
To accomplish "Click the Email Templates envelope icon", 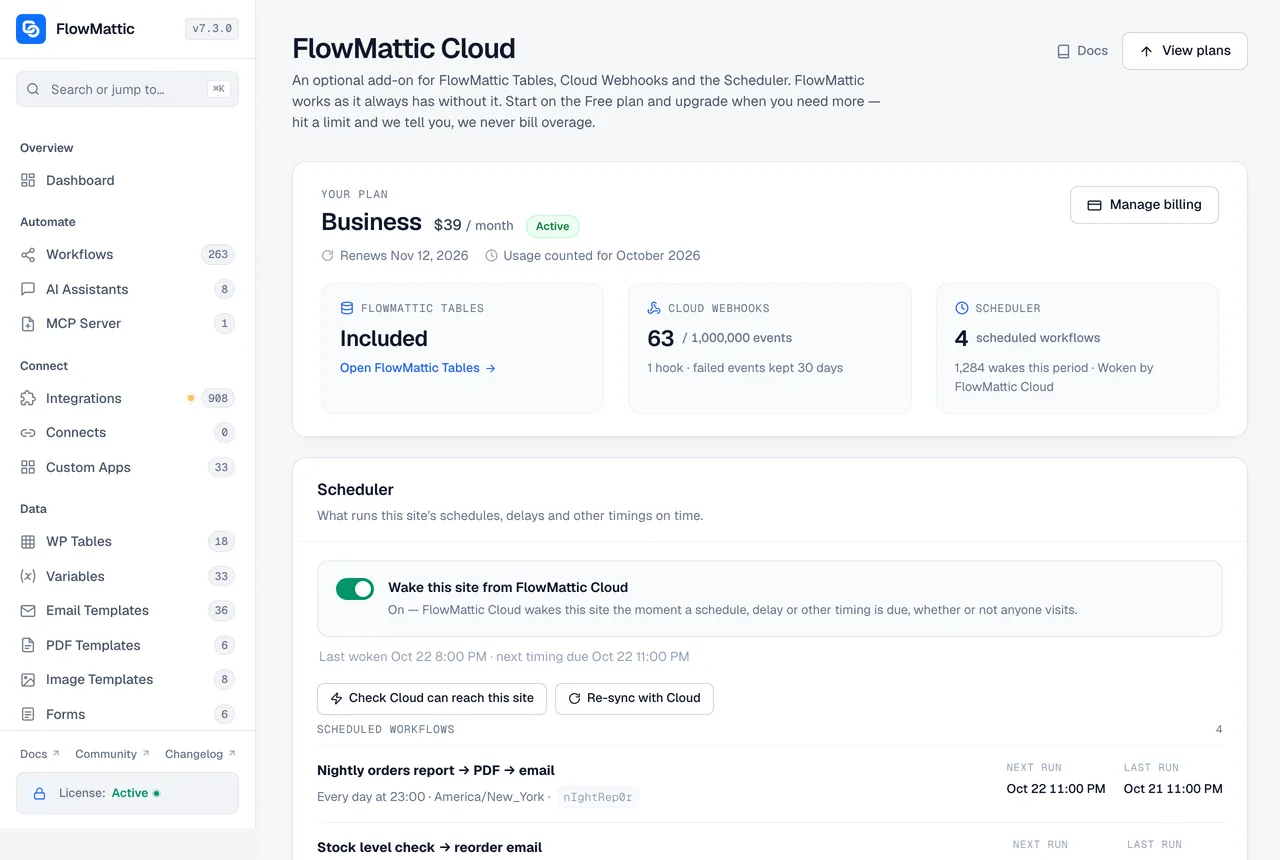I will click(28, 611).
